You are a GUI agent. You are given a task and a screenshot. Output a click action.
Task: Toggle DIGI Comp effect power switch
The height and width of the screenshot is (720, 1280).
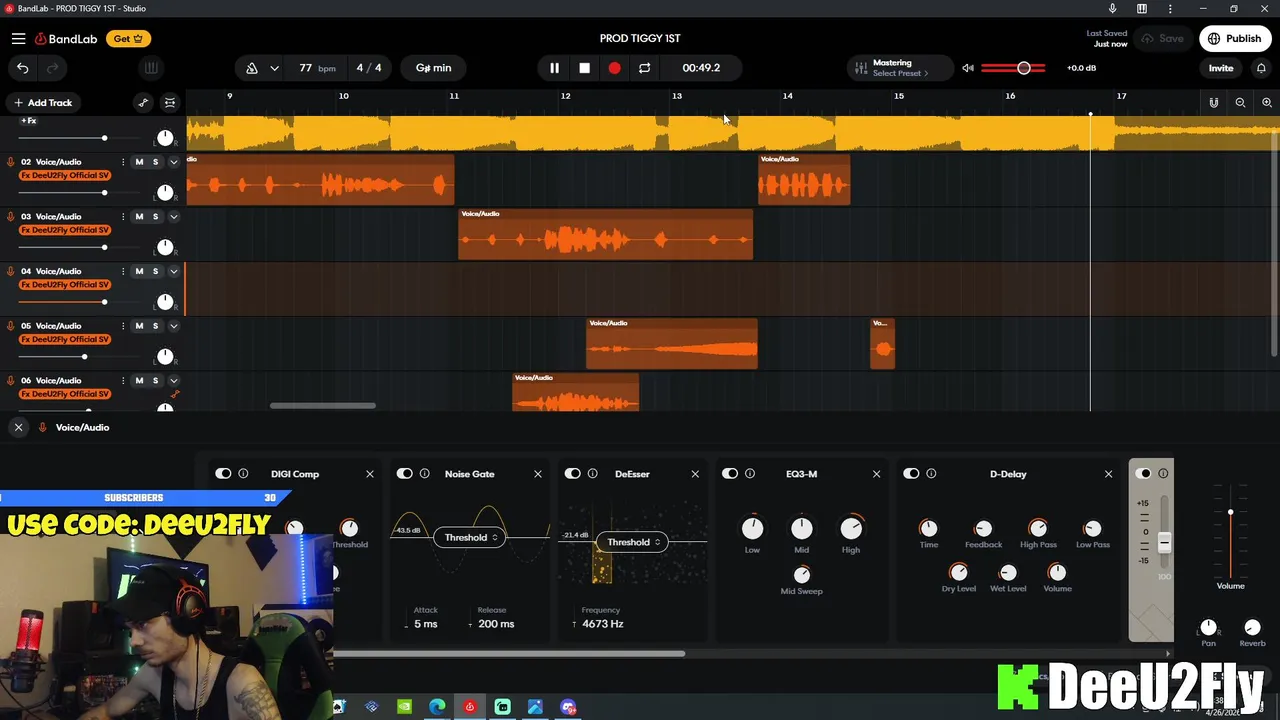[x=223, y=474]
